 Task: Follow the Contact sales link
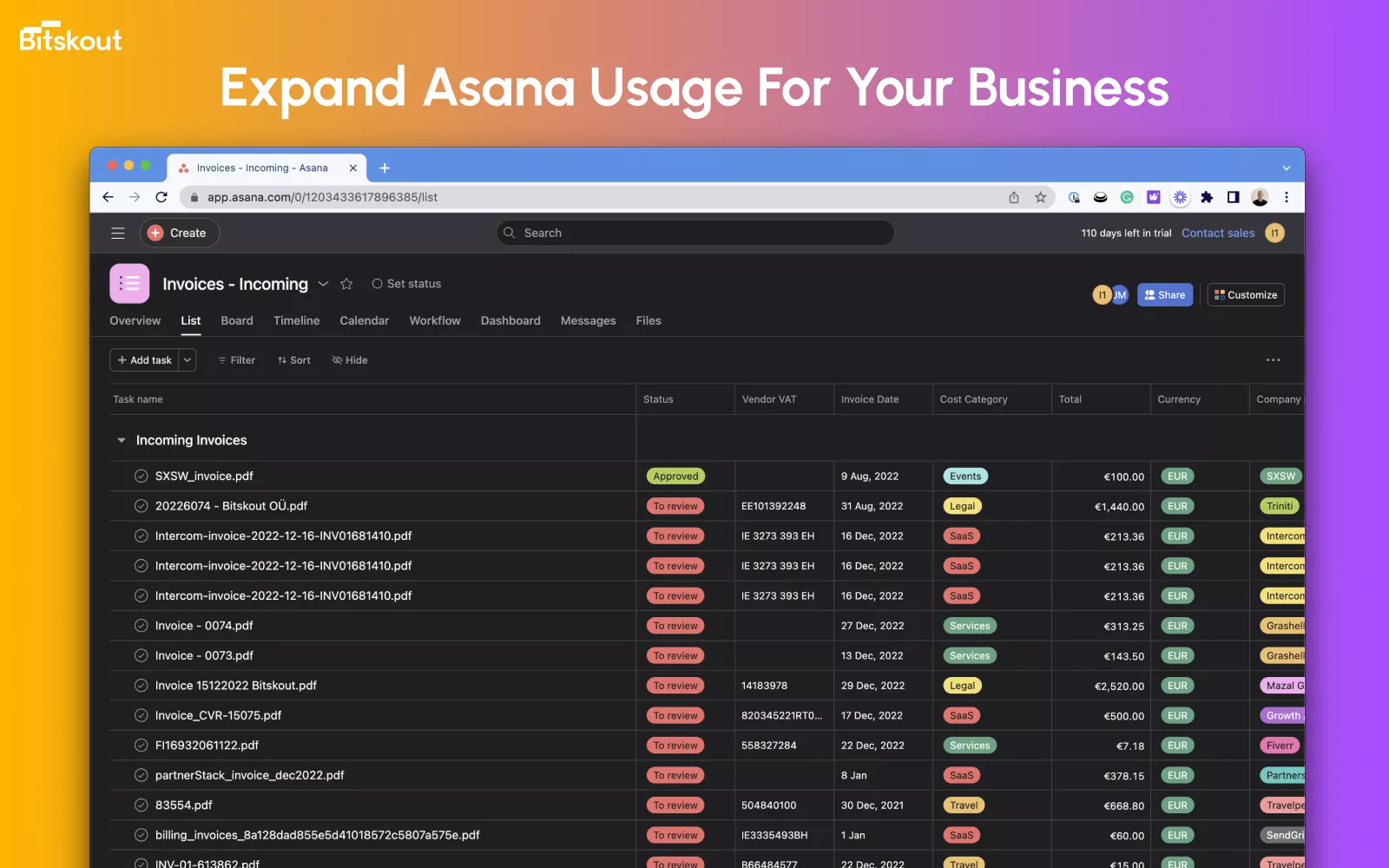click(1217, 233)
